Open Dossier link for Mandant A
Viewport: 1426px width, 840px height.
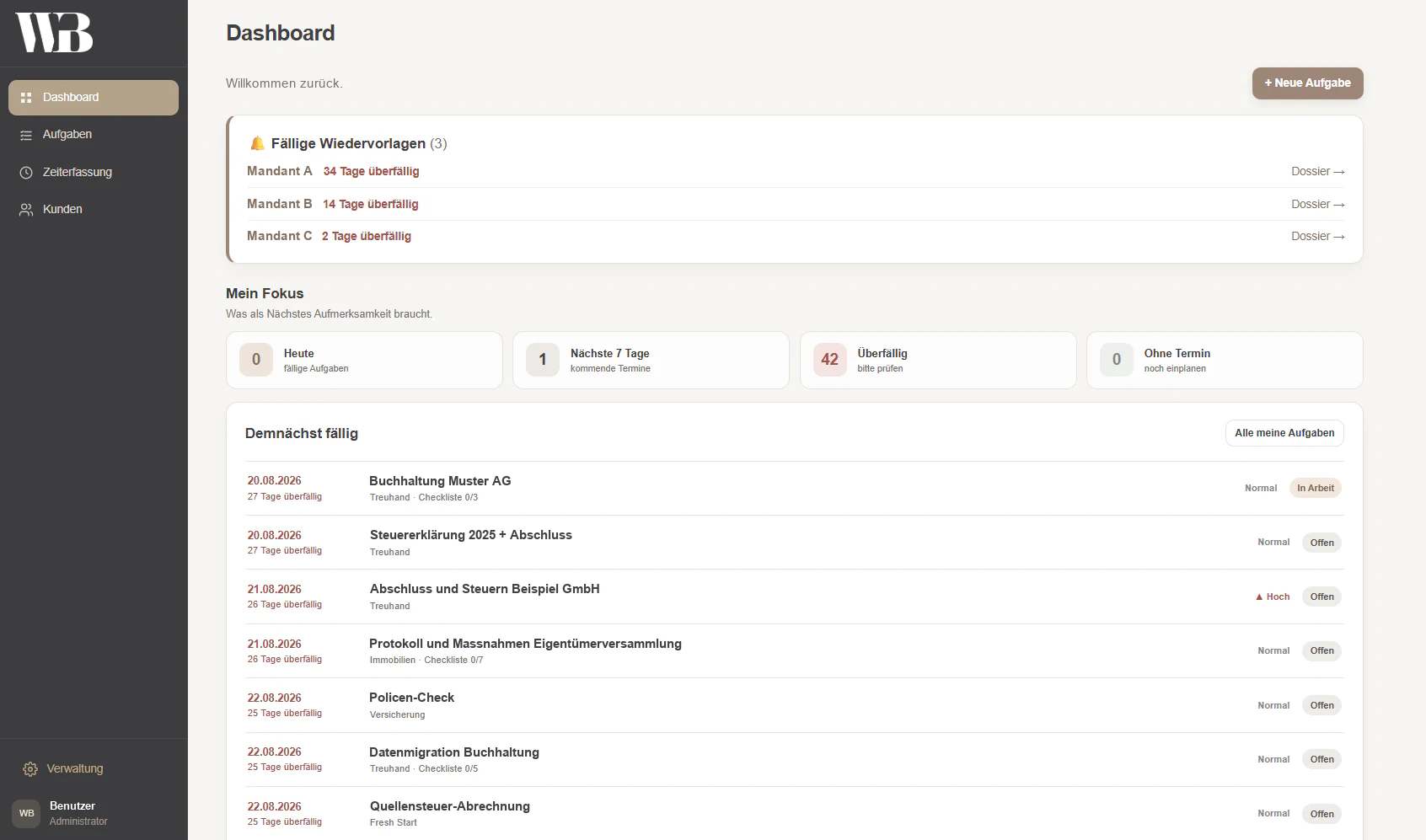click(1317, 172)
